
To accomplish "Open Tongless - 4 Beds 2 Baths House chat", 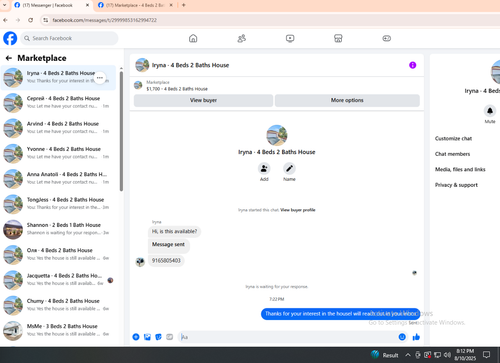I will click(x=58, y=204).
